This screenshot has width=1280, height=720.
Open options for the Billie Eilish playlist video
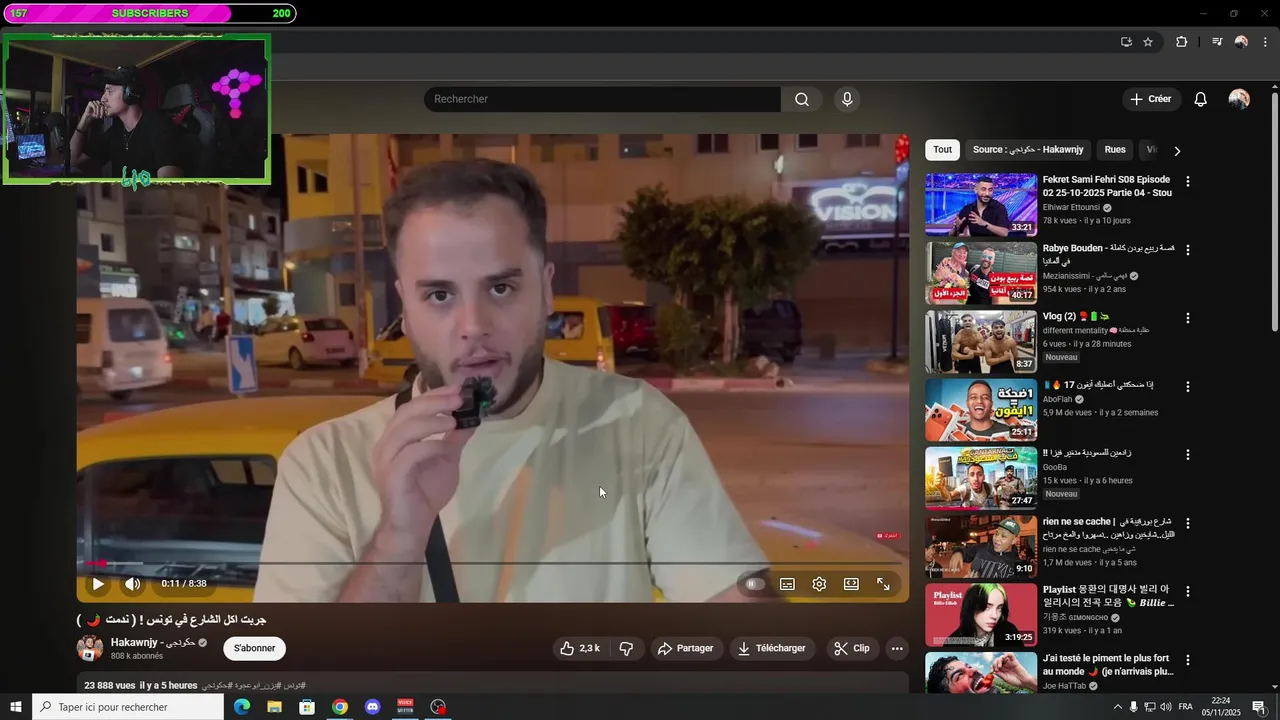click(x=1188, y=590)
